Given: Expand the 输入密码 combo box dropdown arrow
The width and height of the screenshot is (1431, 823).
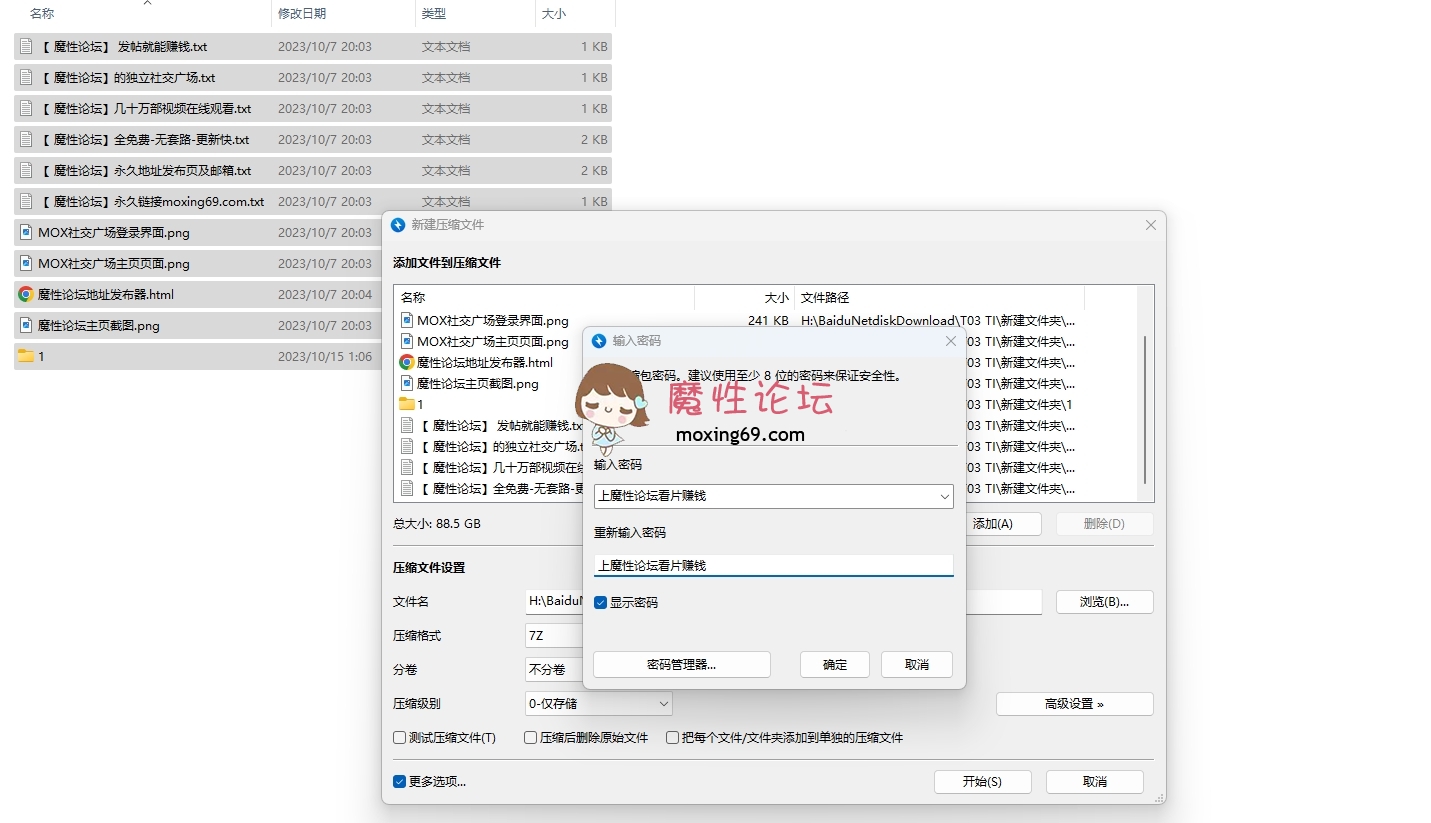Looking at the screenshot, I should [x=944, y=496].
